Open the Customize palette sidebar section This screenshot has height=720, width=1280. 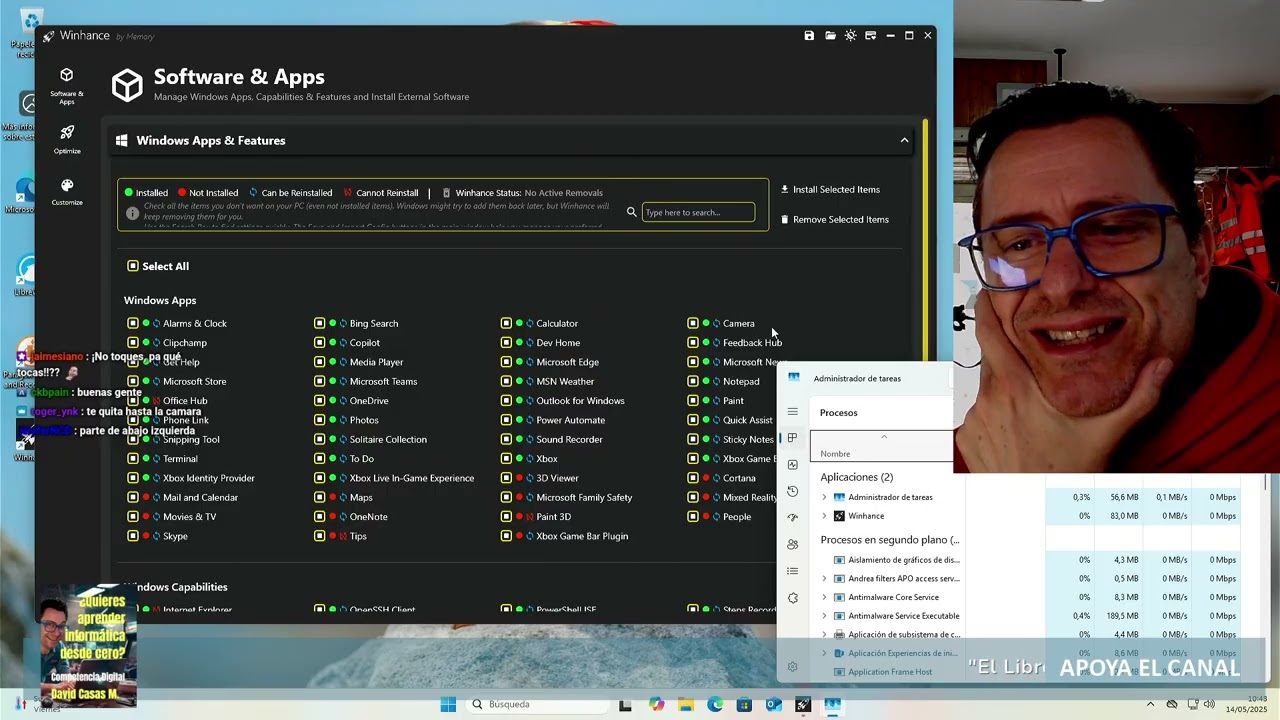(x=67, y=192)
